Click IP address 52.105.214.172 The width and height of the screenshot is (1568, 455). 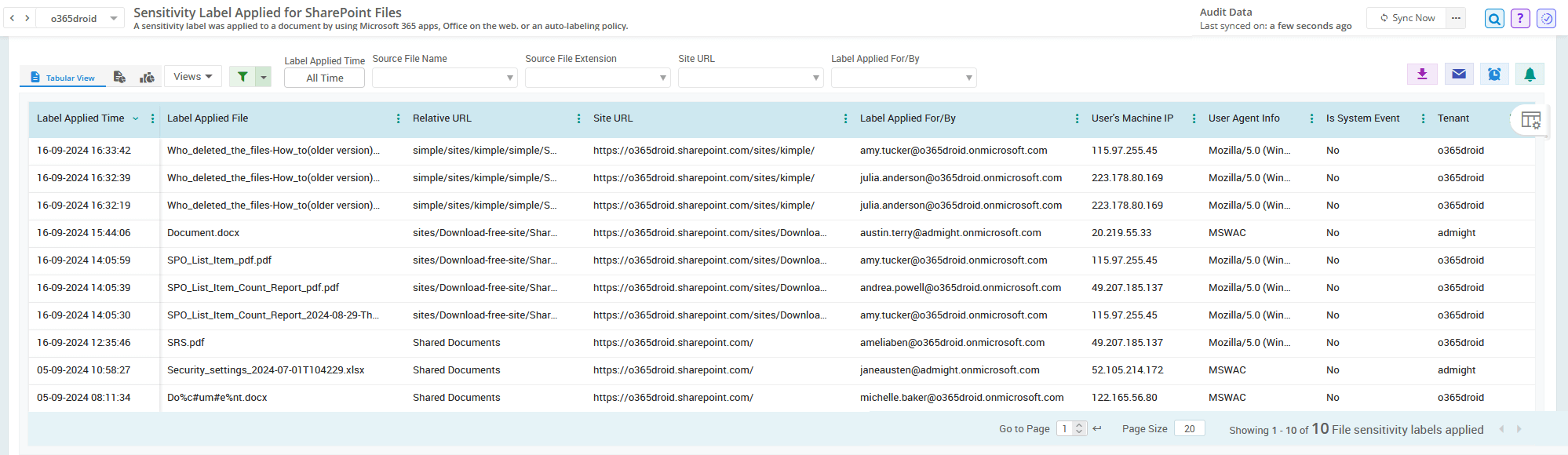1128,370
